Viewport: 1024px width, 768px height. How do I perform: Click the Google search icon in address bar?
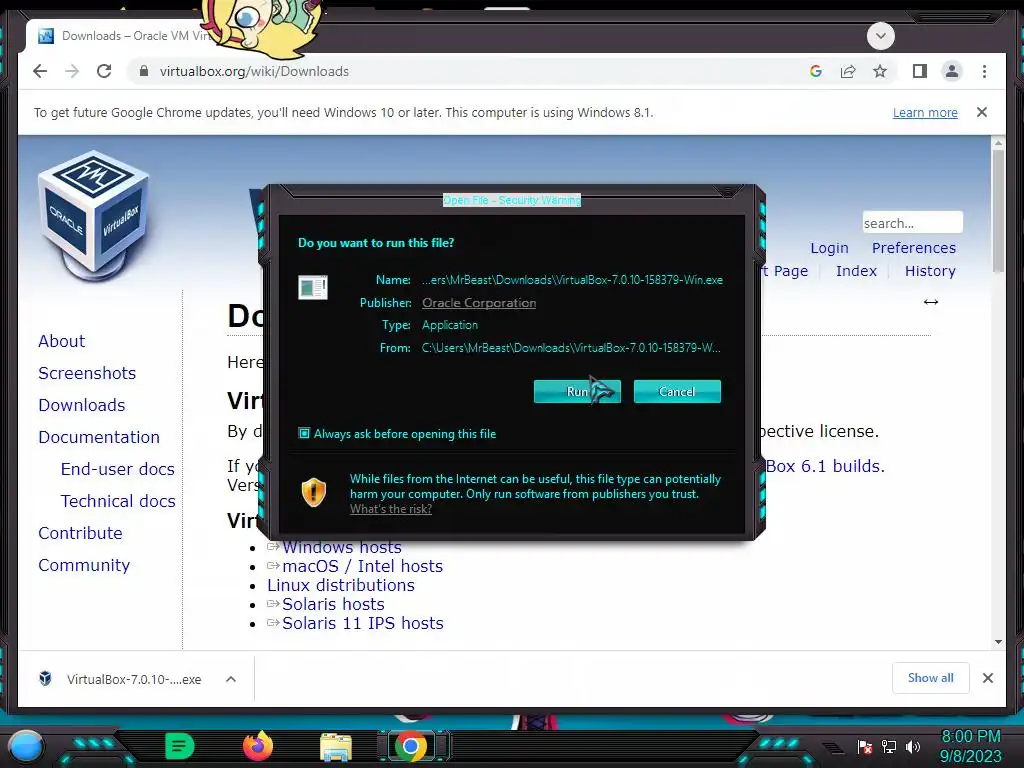816,71
